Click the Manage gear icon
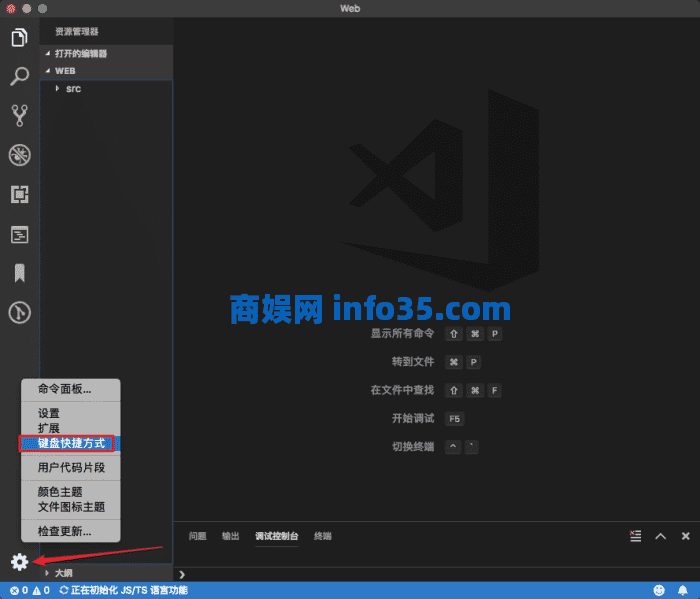 tap(19, 562)
